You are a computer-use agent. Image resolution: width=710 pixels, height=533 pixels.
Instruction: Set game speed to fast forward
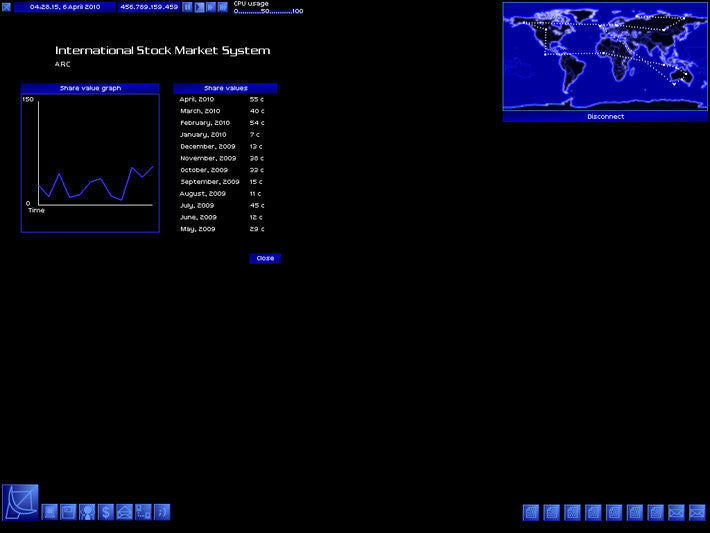coord(211,7)
